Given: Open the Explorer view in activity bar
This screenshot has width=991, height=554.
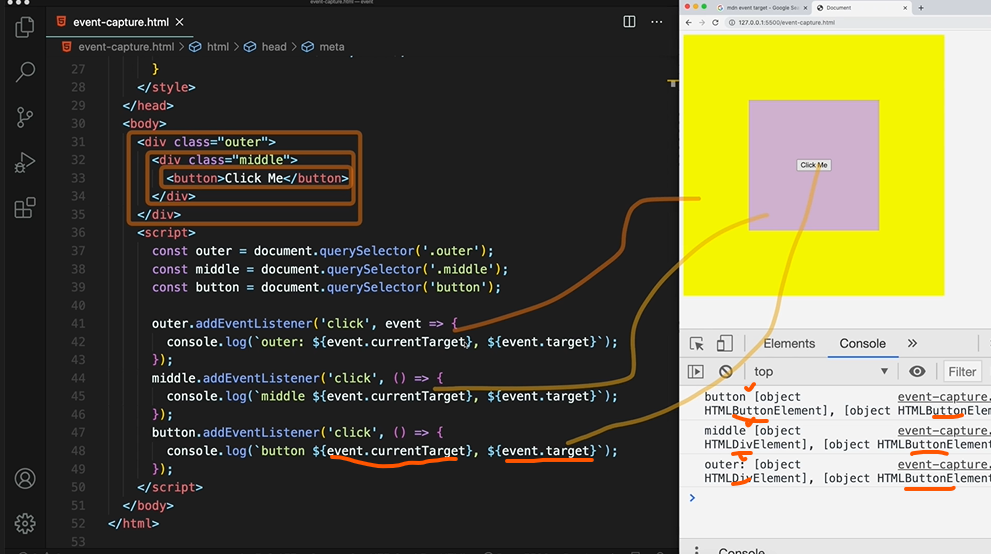Looking at the screenshot, I should point(25,28).
